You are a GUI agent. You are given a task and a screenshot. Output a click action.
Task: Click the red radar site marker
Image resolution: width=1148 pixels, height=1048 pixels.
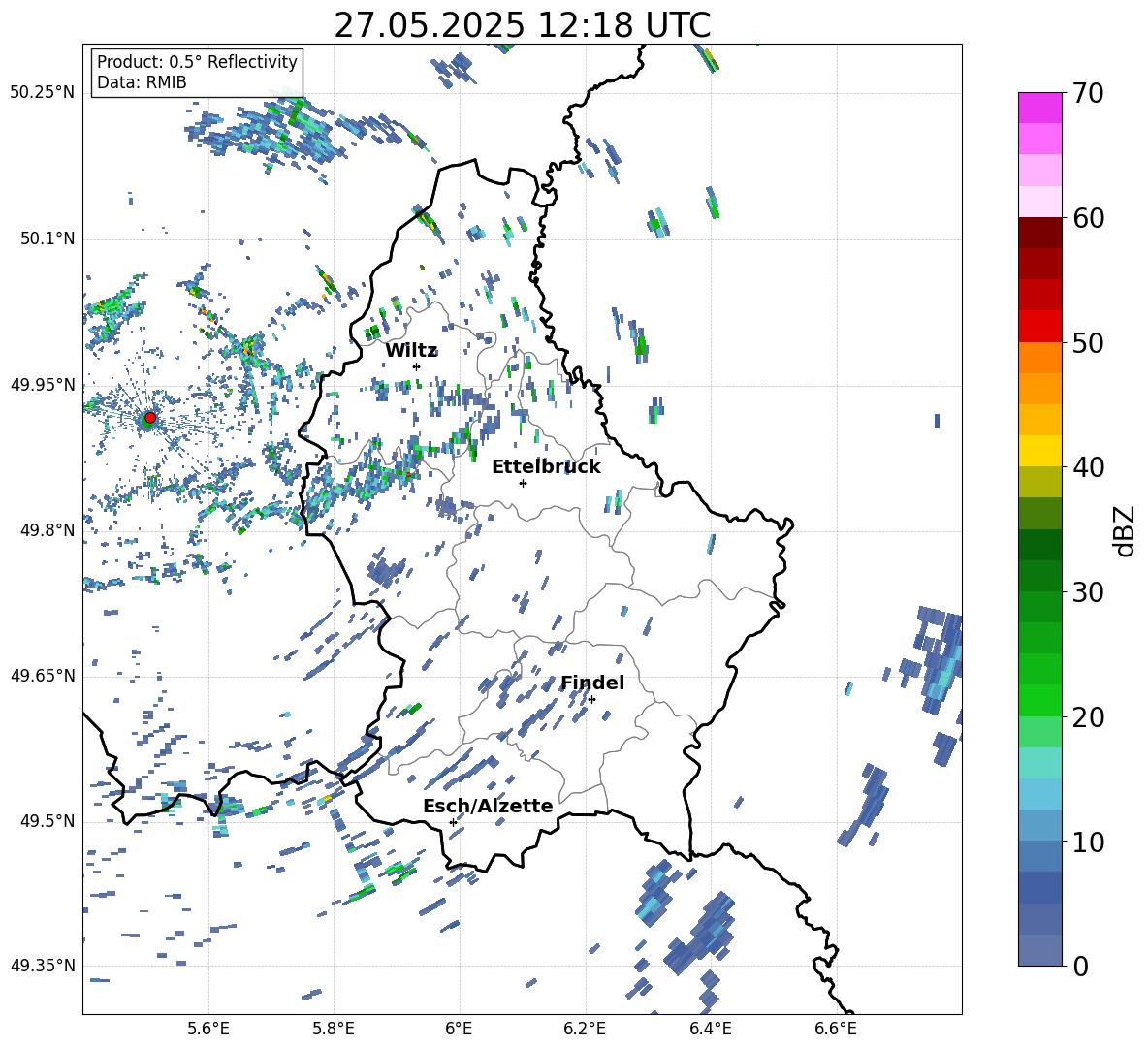coord(150,418)
